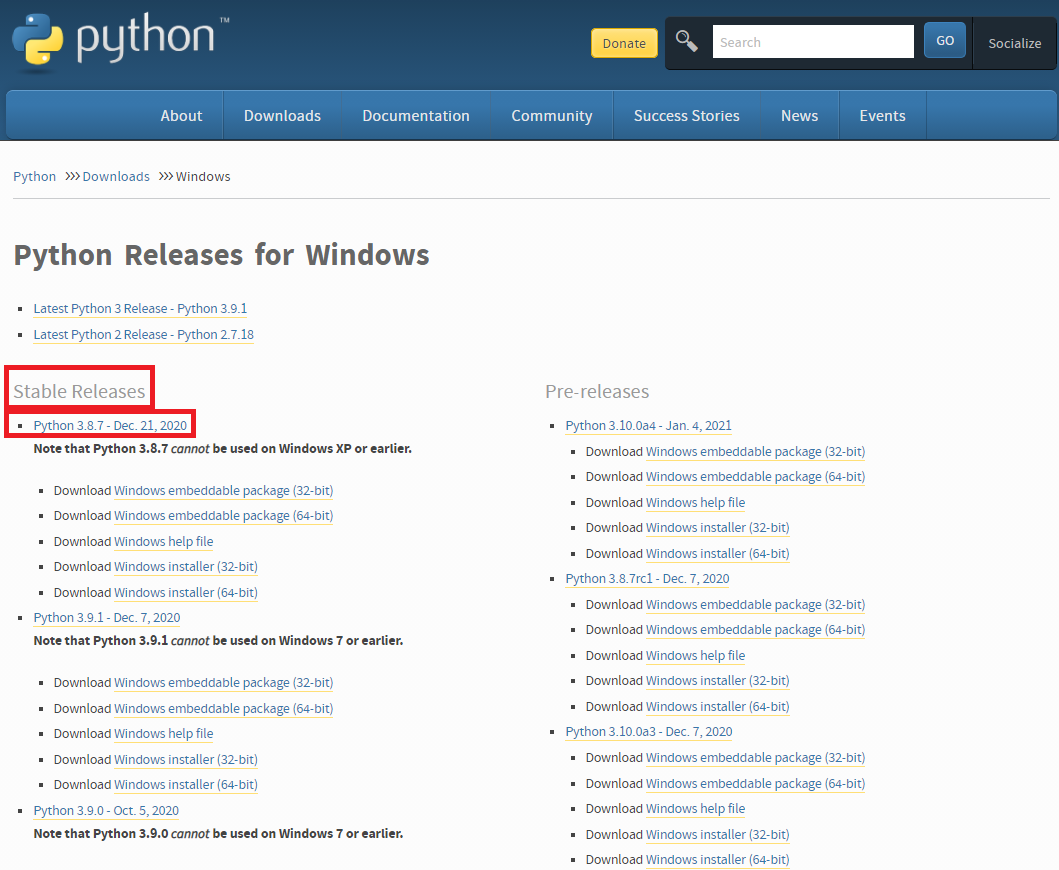Download Python 3.9.1 Windows embeddable package (64-bit)
The height and width of the screenshot is (870, 1059).
click(224, 709)
